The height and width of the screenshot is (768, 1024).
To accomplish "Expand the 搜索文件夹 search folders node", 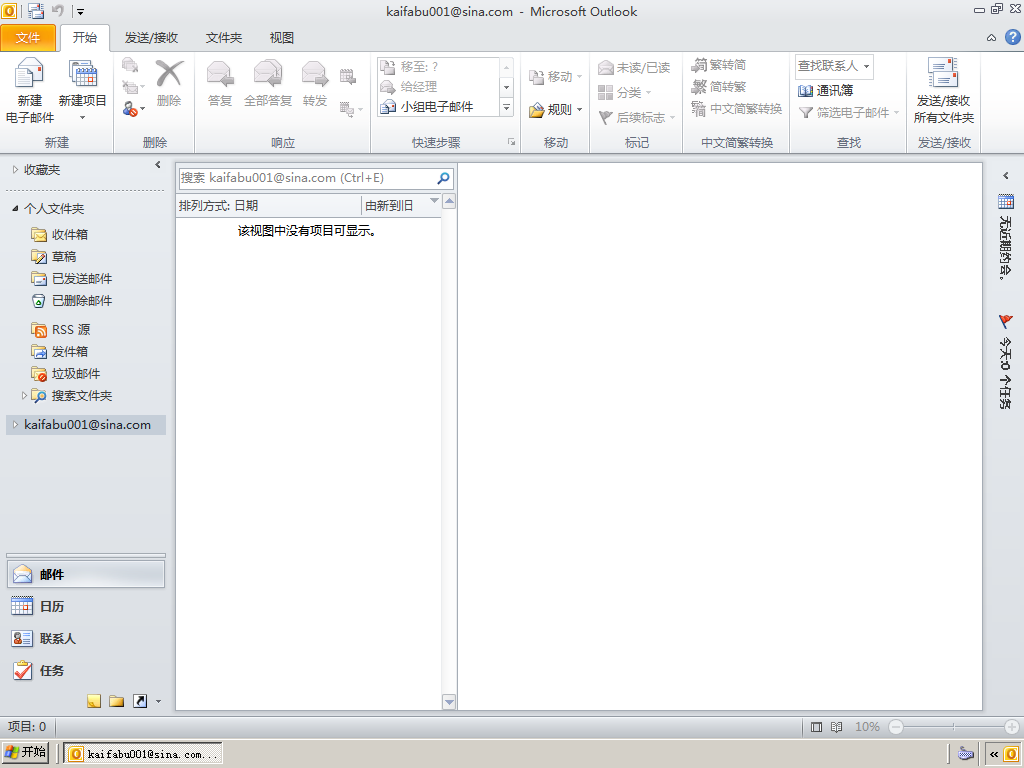I will (24, 395).
